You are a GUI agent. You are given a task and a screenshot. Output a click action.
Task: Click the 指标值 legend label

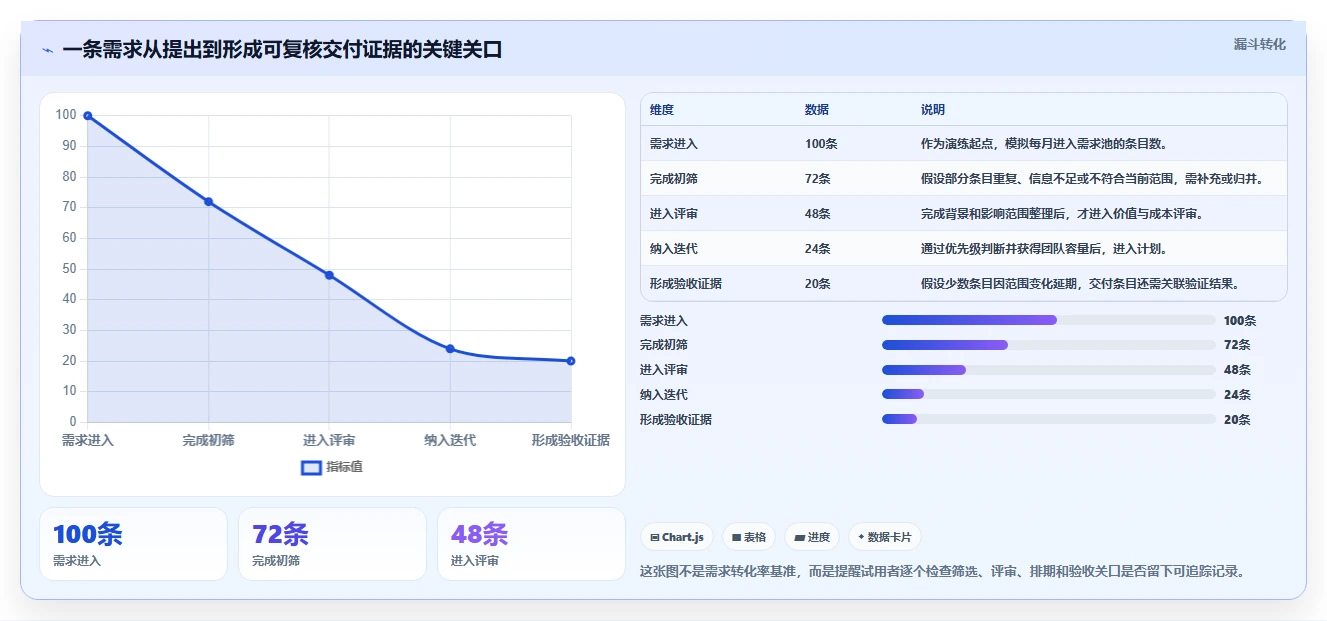pos(344,467)
